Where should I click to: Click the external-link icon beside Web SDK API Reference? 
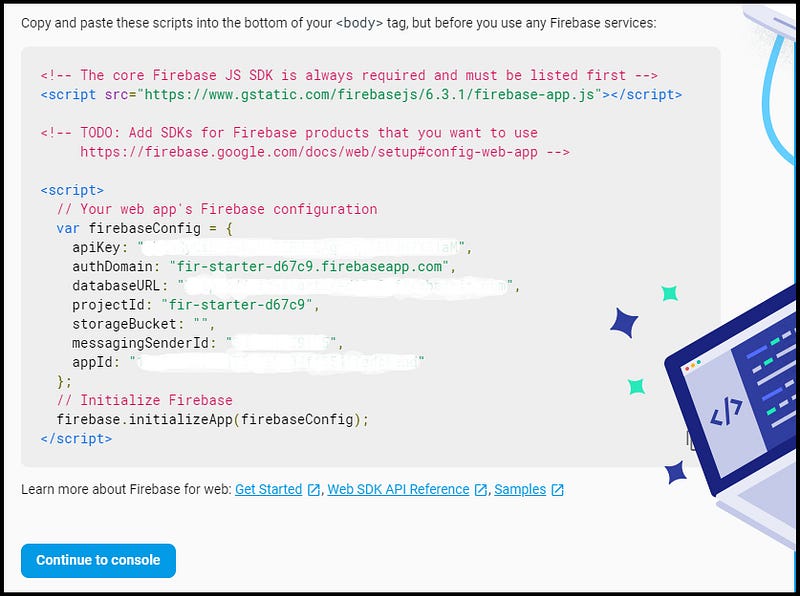click(480, 490)
